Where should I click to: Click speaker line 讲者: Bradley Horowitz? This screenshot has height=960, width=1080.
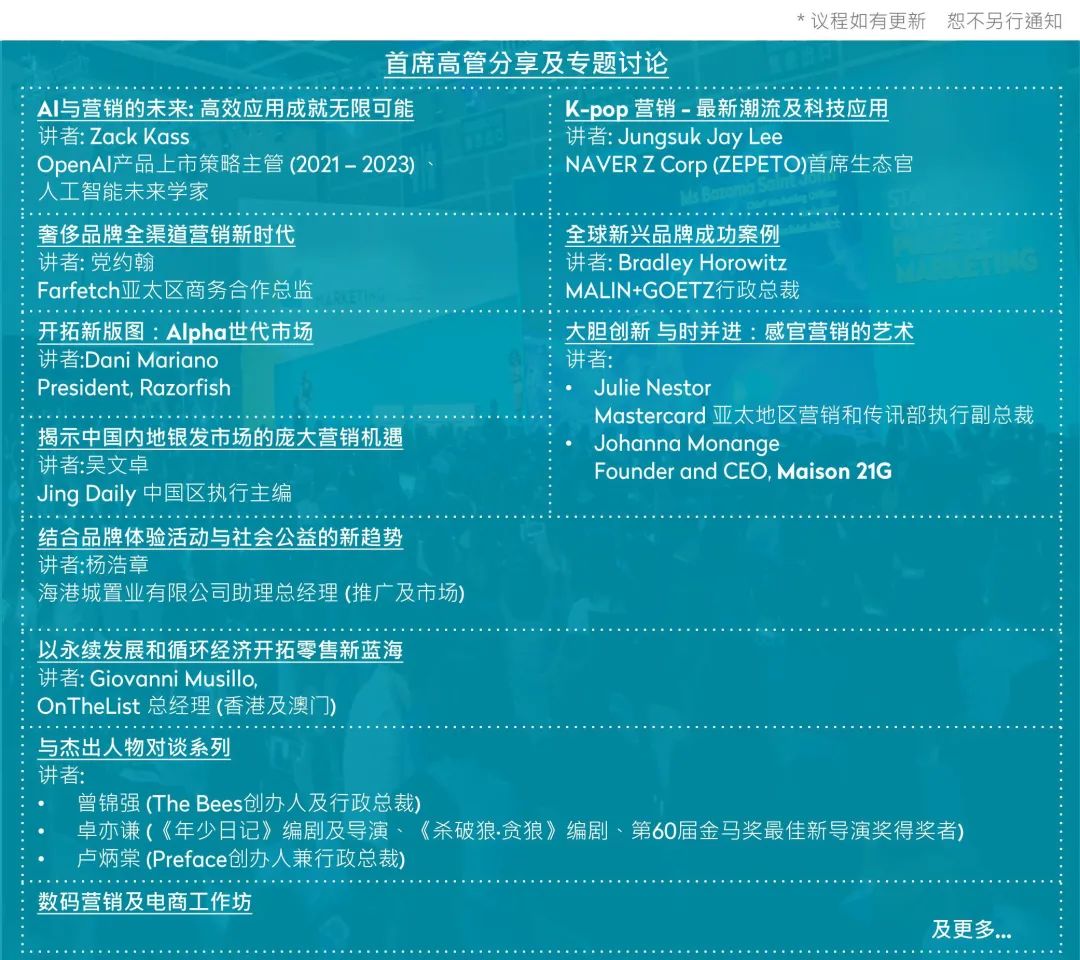pyautogui.click(x=676, y=262)
